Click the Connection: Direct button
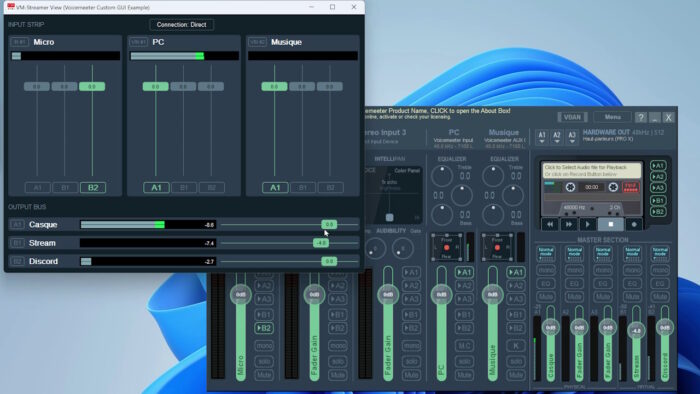 coord(181,25)
